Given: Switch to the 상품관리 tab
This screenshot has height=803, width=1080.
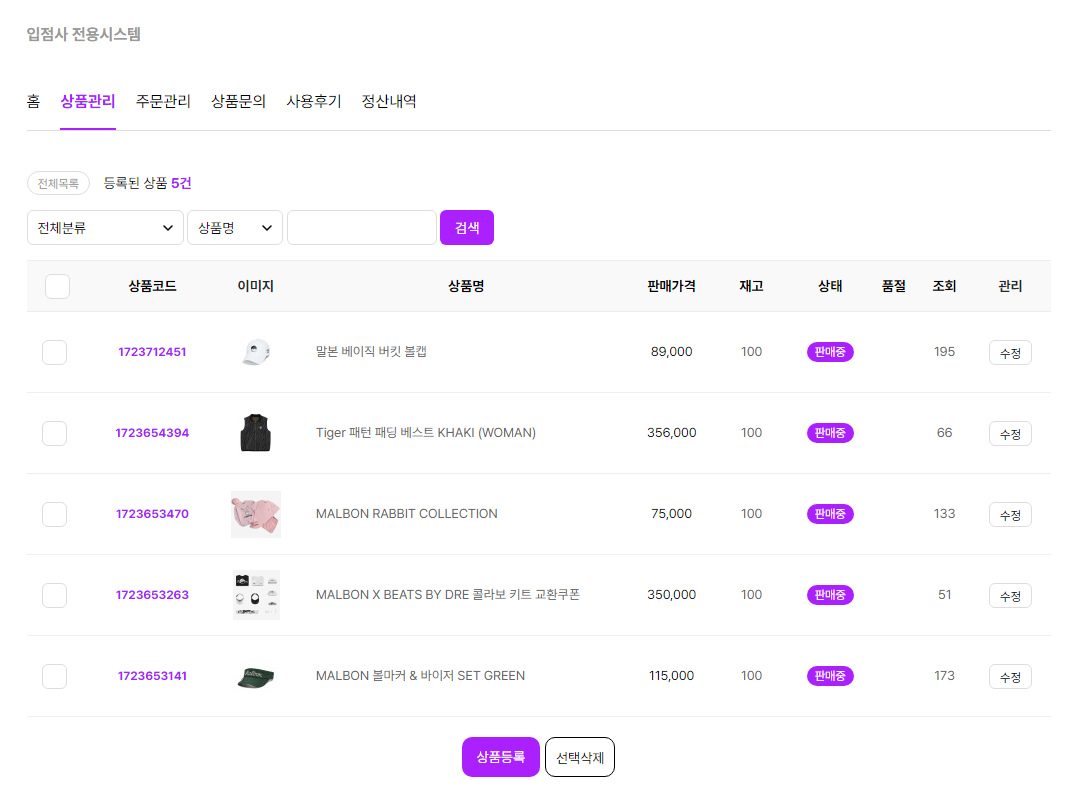Looking at the screenshot, I should click(87, 101).
